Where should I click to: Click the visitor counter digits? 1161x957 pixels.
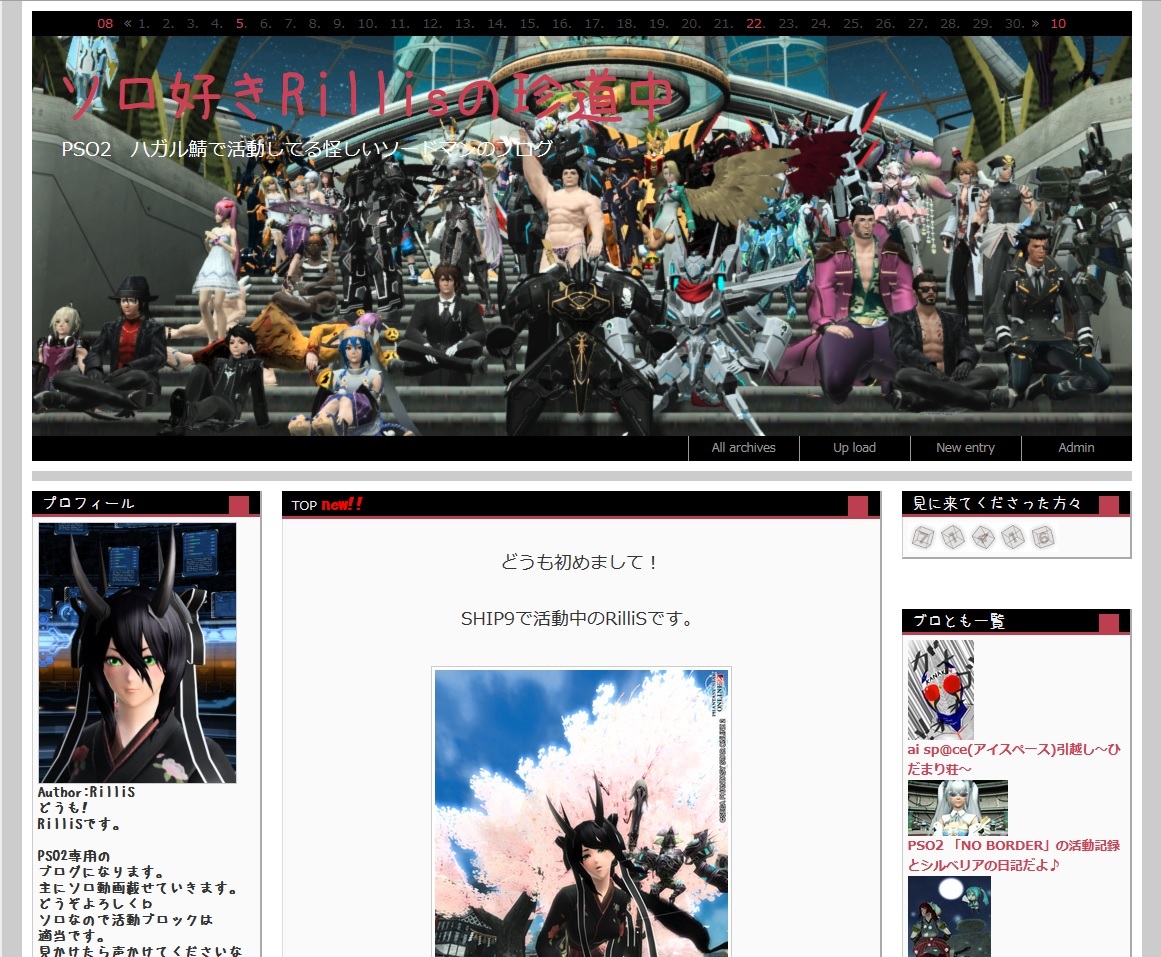(983, 537)
